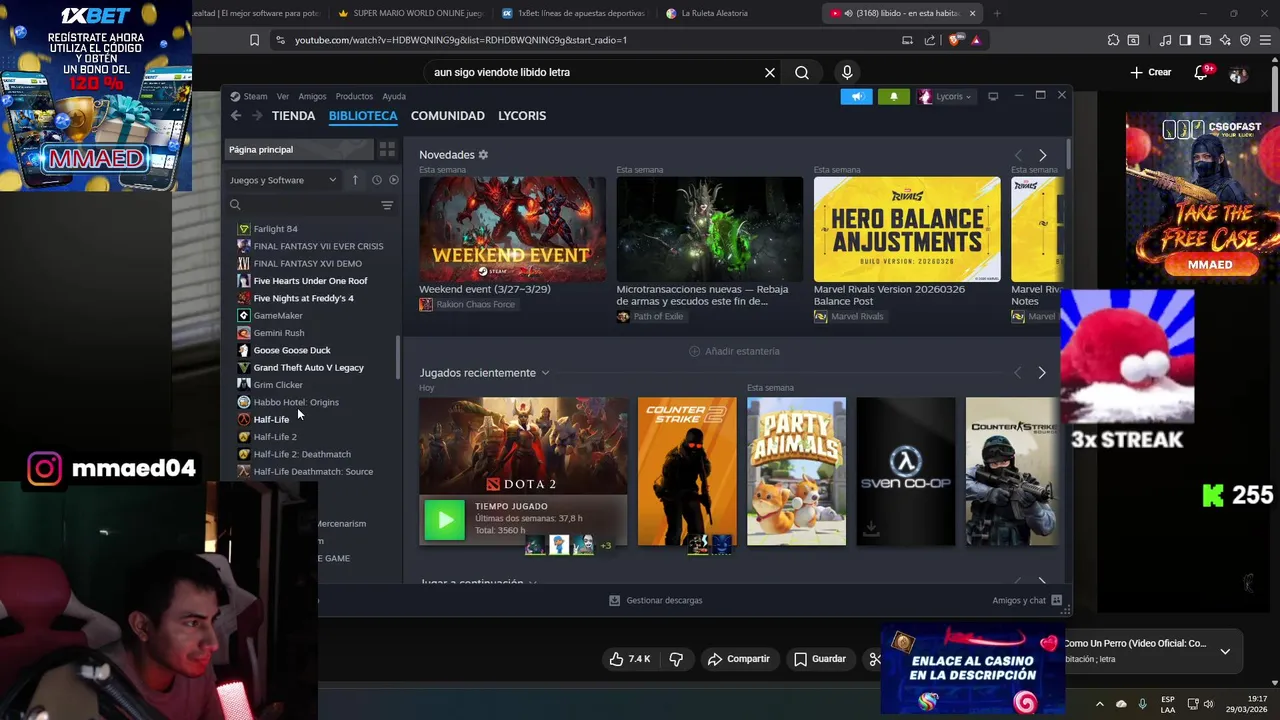Image resolution: width=1280 pixels, height=720 pixels.
Task: Open the ESP LAA language indicator
Action: tap(1168, 704)
